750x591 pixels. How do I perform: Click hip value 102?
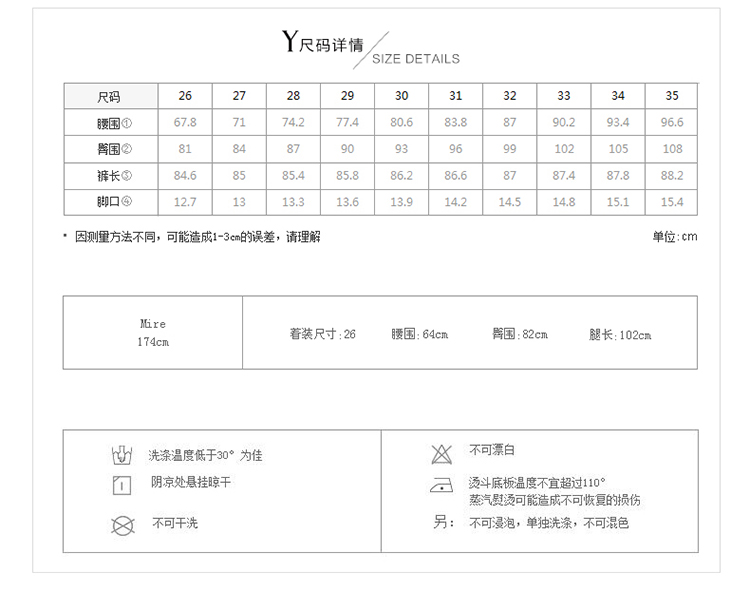[564, 149]
